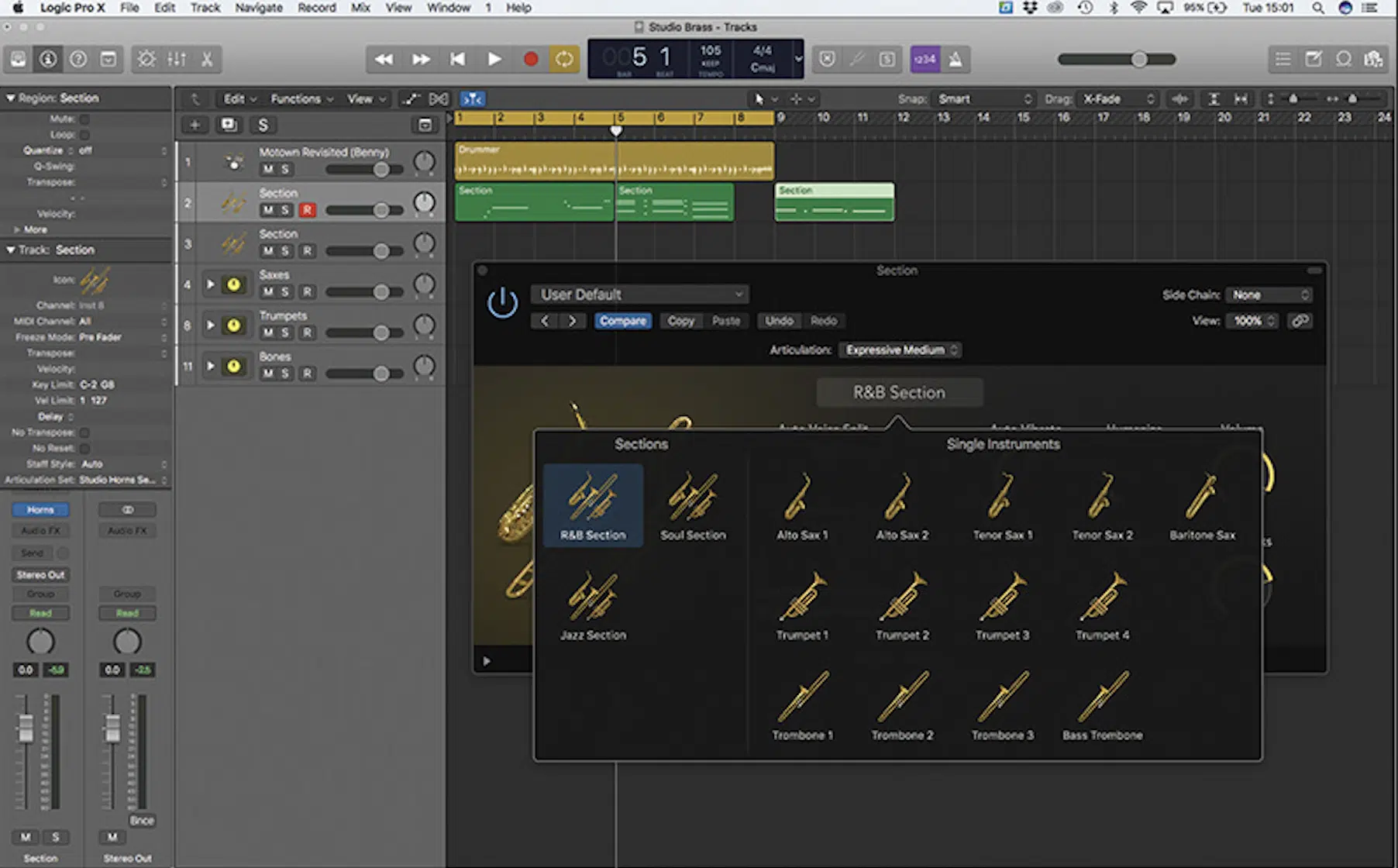Image resolution: width=1398 pixels, height=868 pixels.
Task: Collapse the Region: Section inspector
Action: pos(11,98)
